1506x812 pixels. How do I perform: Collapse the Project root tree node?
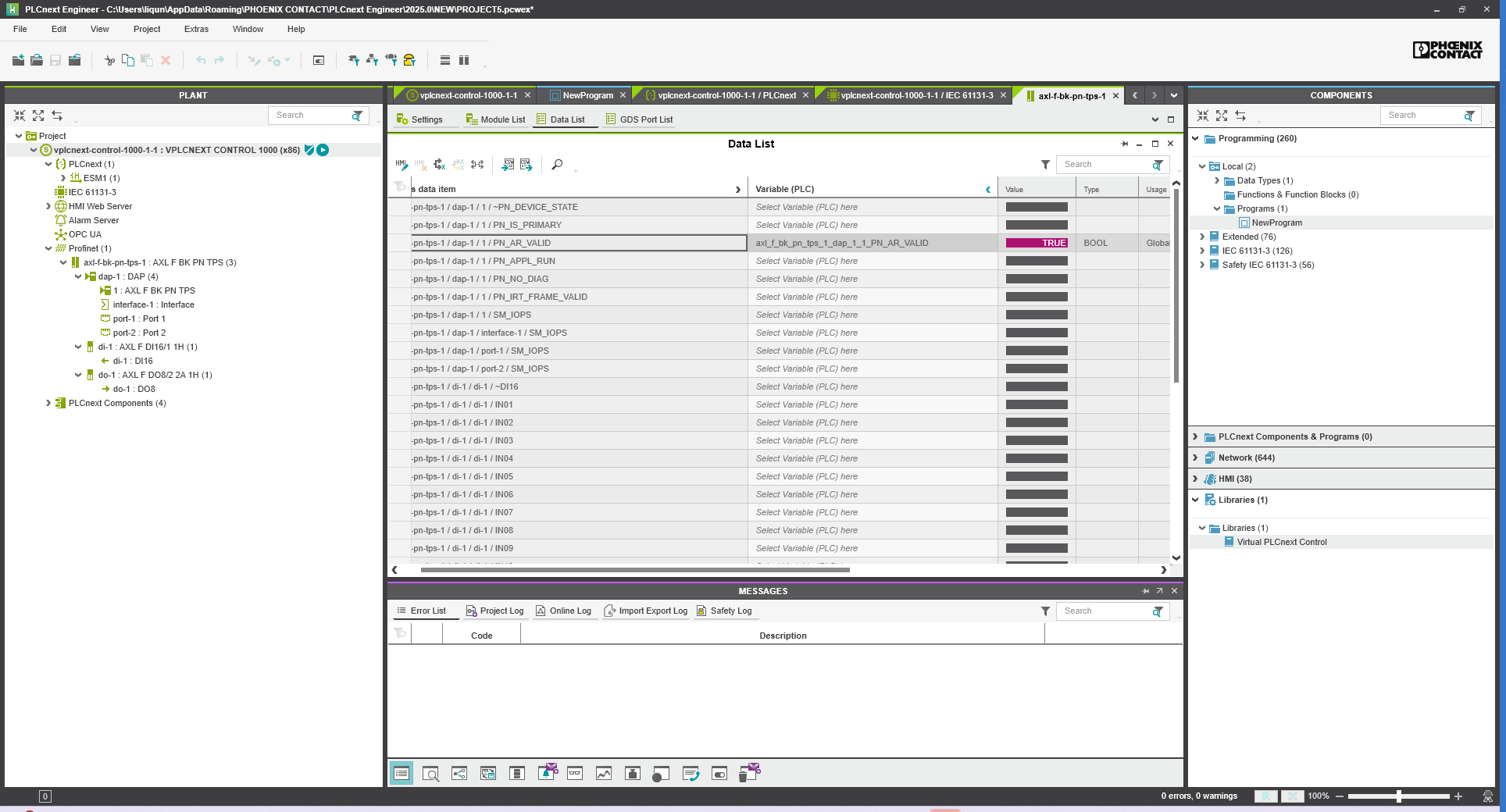[19, 136]
